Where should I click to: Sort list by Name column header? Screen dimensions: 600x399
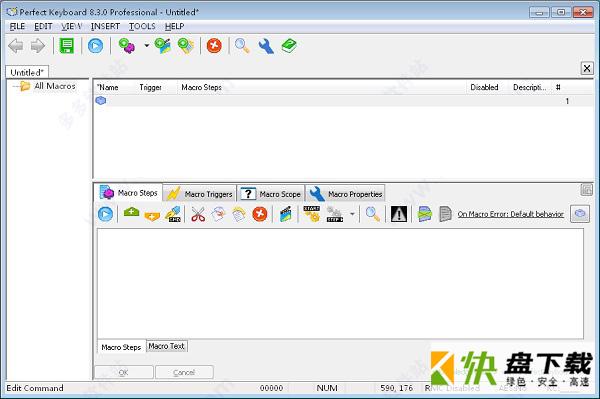click(108, 87)
